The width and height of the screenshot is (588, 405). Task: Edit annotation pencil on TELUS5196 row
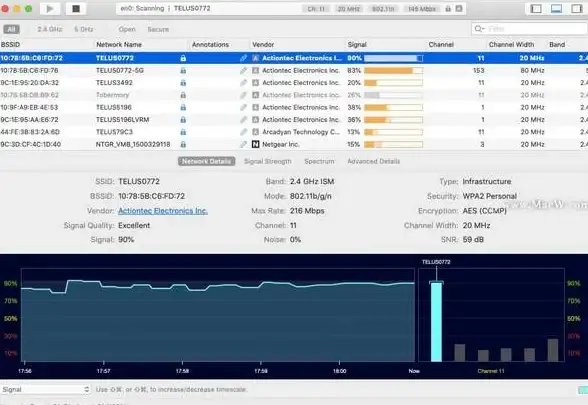pos(243,108)
